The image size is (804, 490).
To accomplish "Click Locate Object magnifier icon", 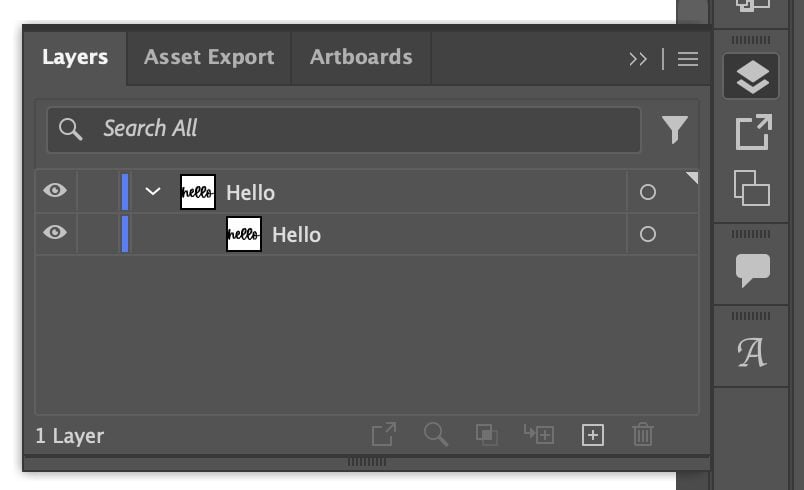I will [436, 434].
